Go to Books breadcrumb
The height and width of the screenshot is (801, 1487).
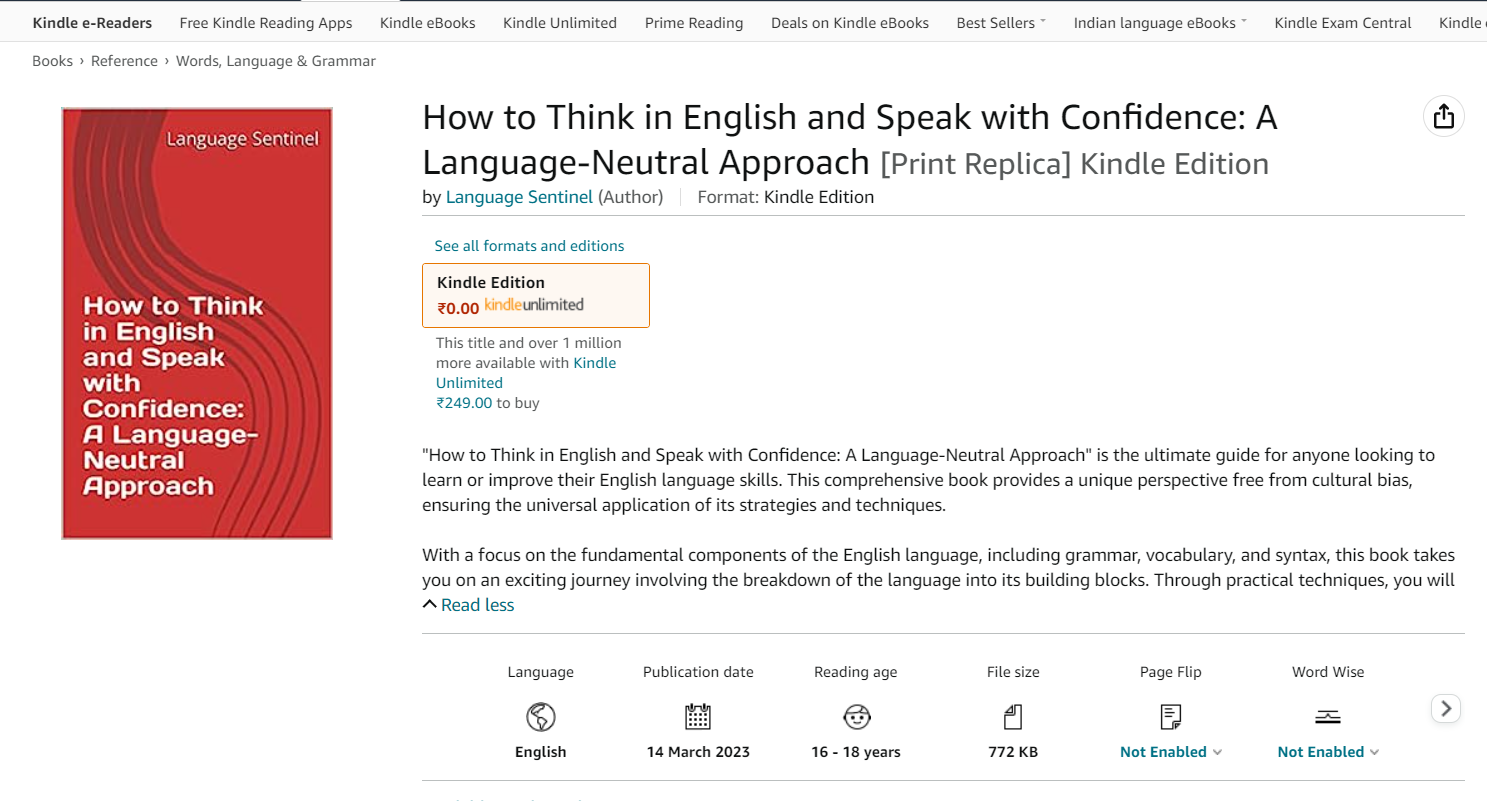coord(52,61)
